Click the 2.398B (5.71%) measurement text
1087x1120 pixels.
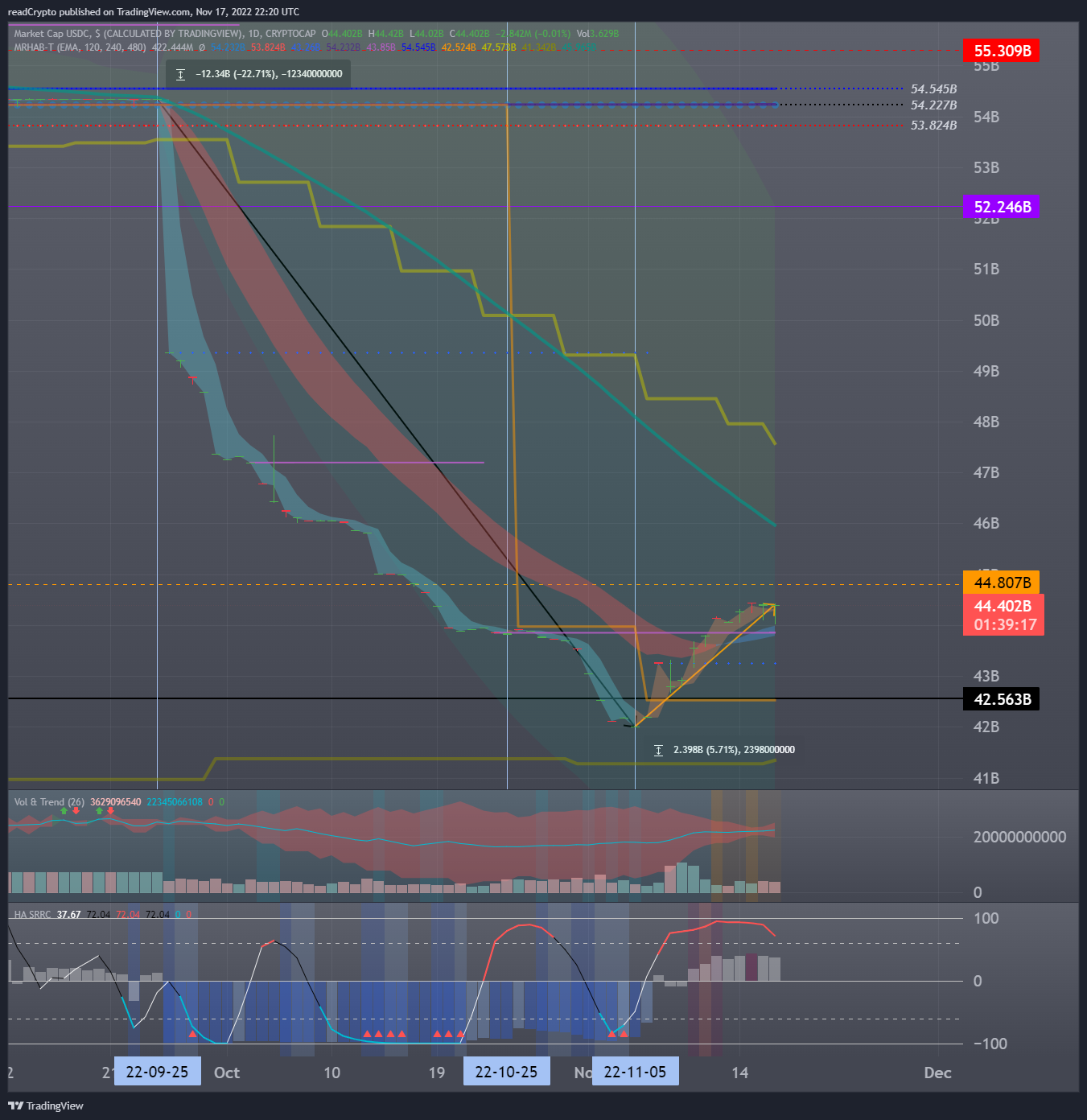coord(734,750)
